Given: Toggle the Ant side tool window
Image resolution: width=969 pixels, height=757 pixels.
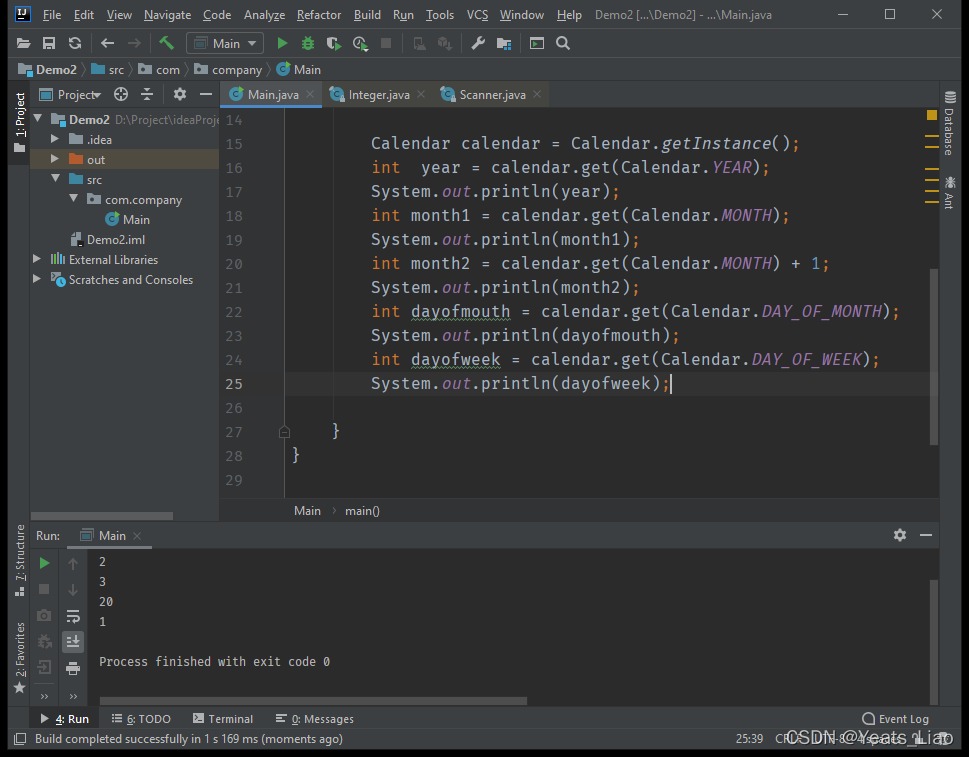Looking at the screenshot, I should [x=950, y=192].
